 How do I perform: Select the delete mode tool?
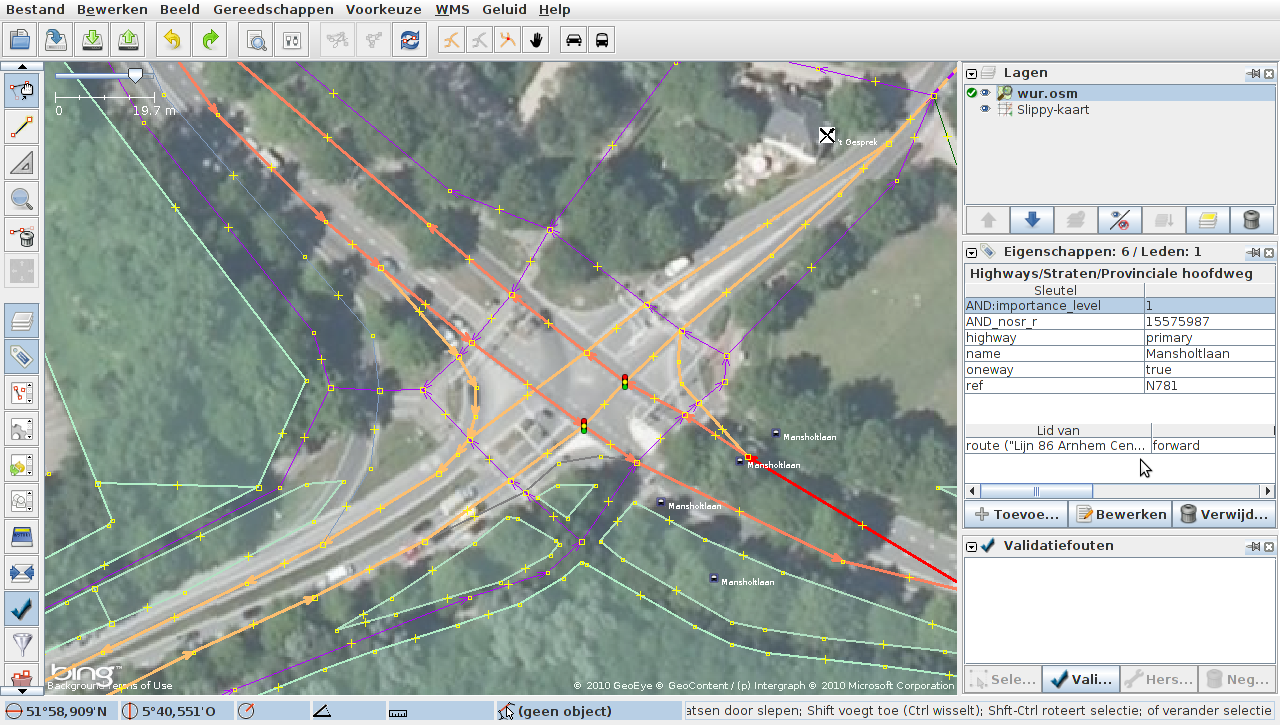point(22,235)
